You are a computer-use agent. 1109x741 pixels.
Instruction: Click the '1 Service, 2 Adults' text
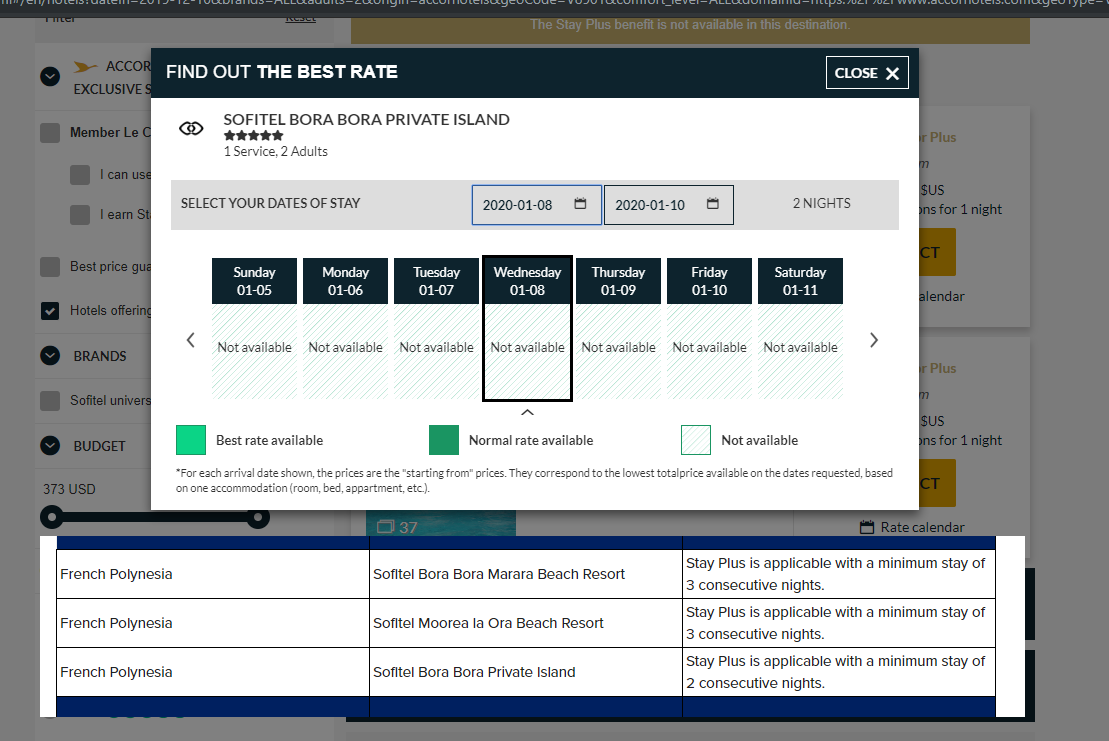click(x=276, y=151)
